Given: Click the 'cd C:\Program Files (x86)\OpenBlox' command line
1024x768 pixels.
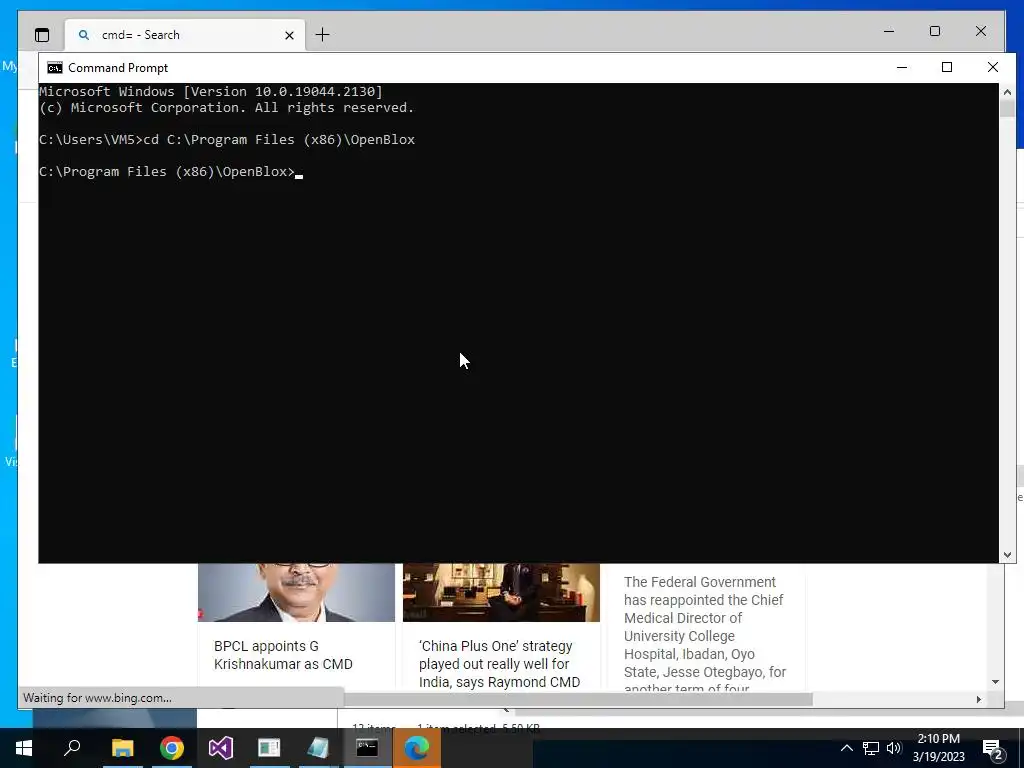Looking at the screenshot, I should point(279,140).
